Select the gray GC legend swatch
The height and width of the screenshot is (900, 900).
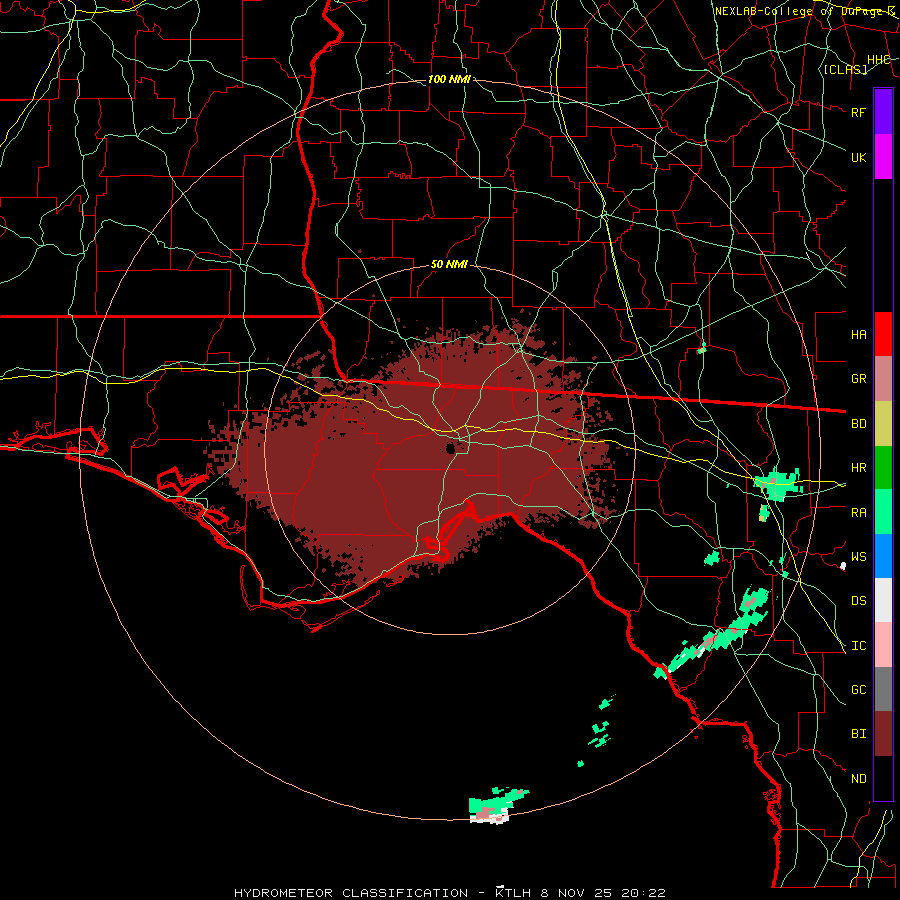click(883, 689)
